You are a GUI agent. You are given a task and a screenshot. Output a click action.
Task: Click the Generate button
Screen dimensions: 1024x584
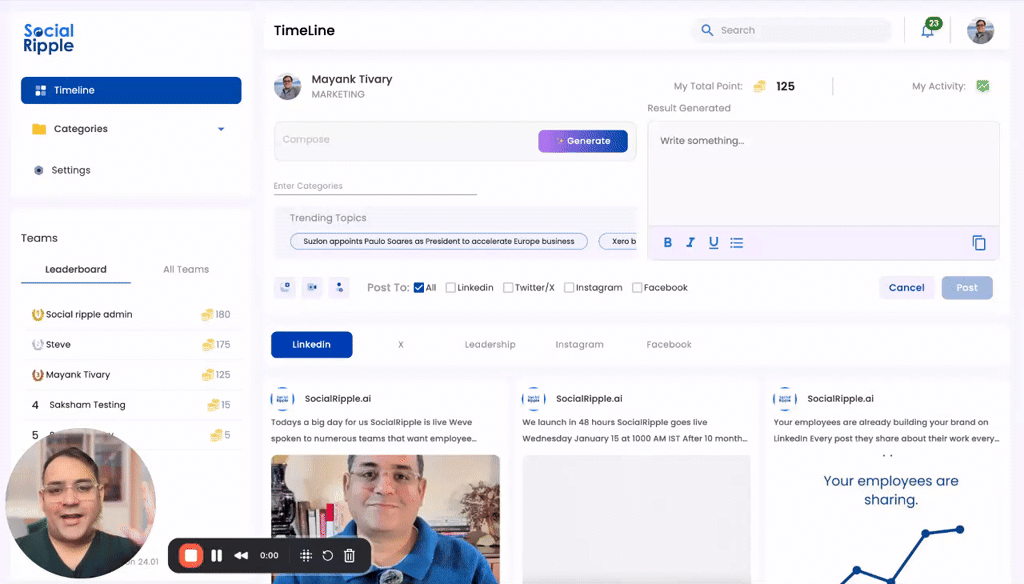583,141
